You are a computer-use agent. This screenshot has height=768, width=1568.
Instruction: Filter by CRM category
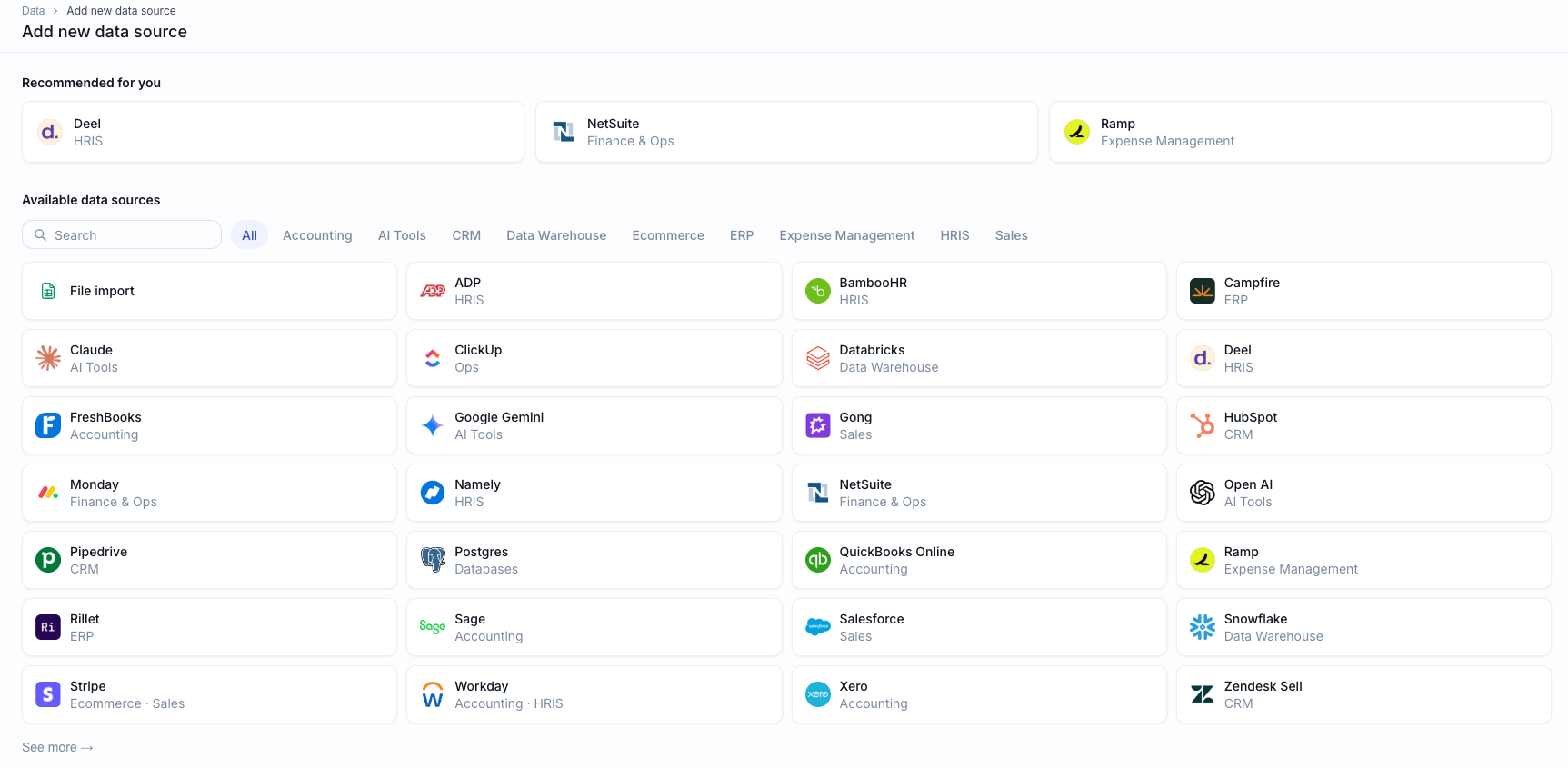(466, 235)
